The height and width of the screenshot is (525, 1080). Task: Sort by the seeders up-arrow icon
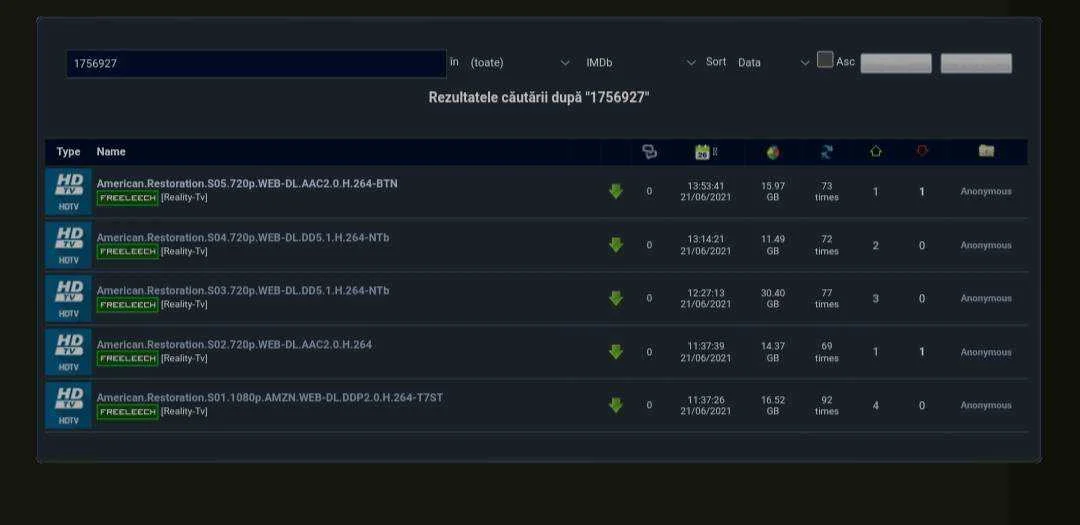[875, 152]
